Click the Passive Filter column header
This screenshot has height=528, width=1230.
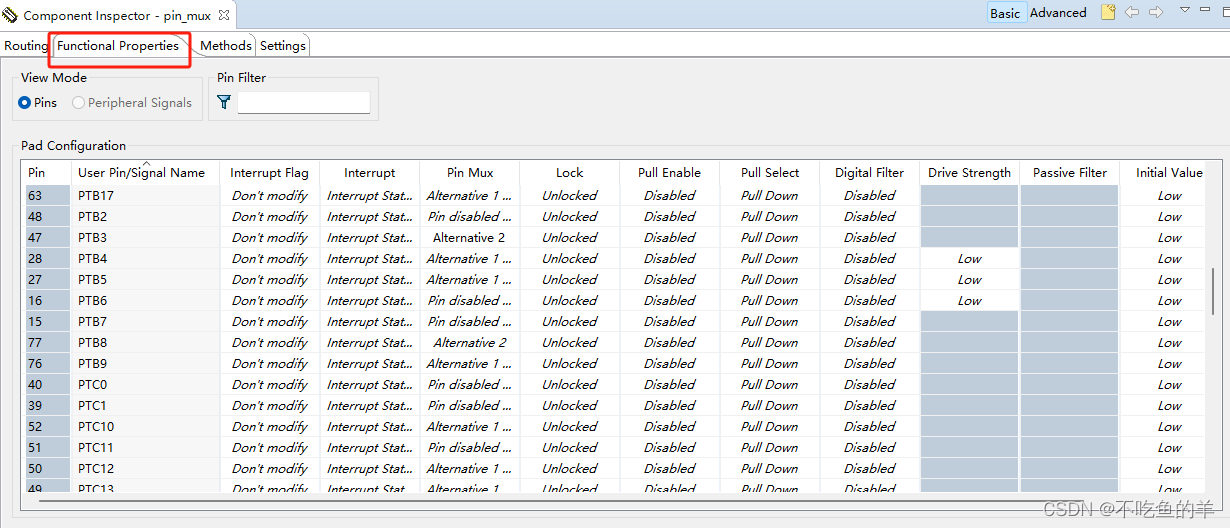pyautogui.click(x=1069, y=172)
